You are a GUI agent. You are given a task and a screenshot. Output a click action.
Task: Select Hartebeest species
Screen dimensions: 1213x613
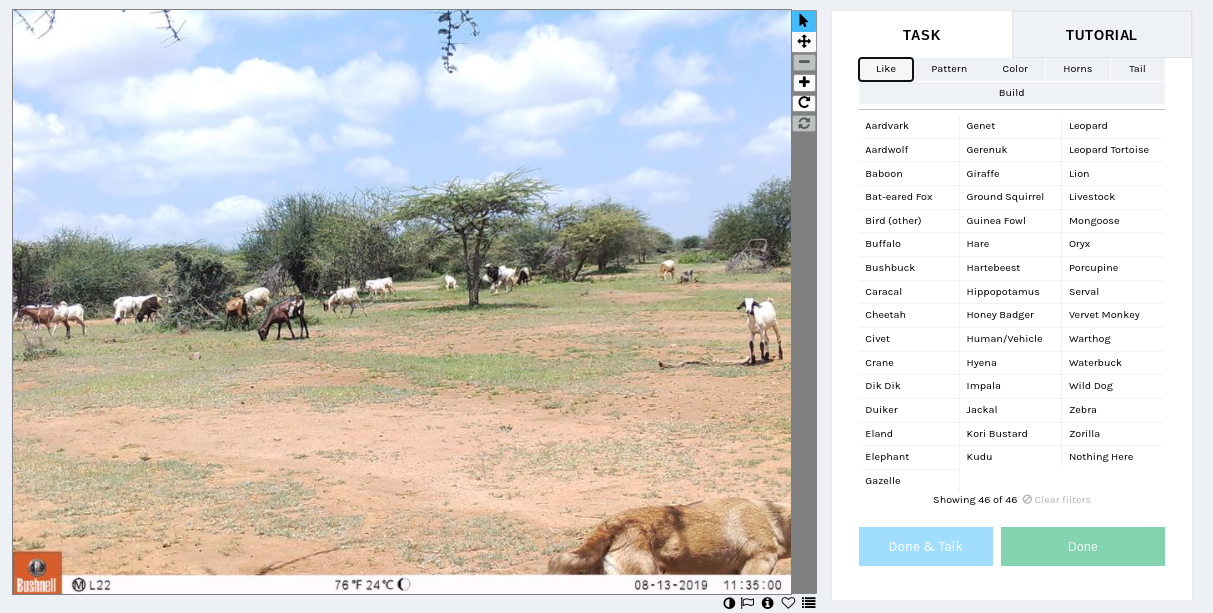point(1010,268)
